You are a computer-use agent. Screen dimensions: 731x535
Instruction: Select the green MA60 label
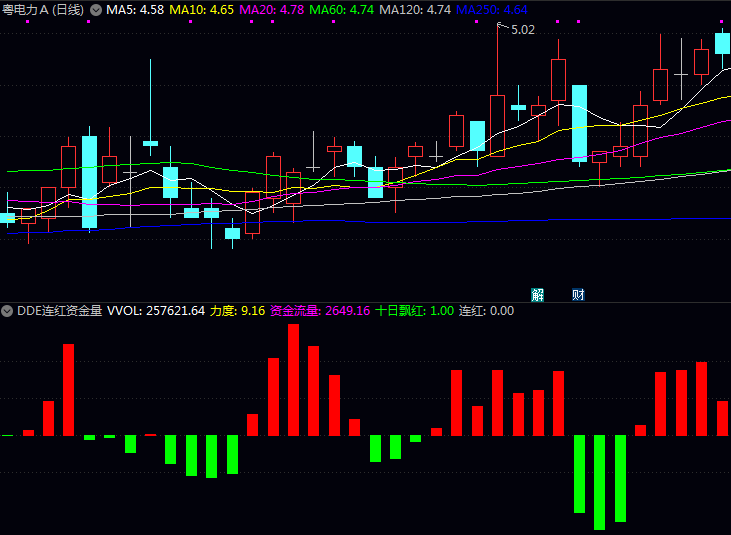(342, 9)
